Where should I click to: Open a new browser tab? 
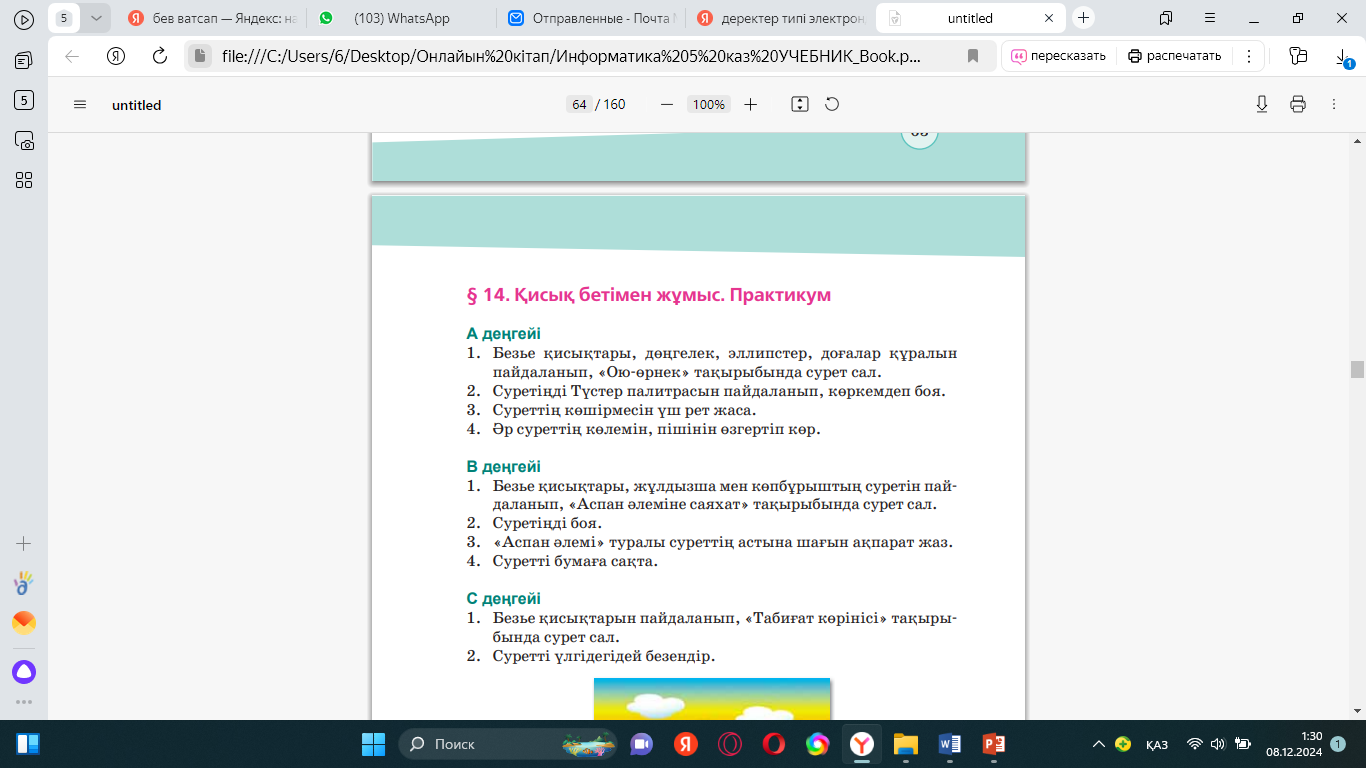[x=1084, y=18]
